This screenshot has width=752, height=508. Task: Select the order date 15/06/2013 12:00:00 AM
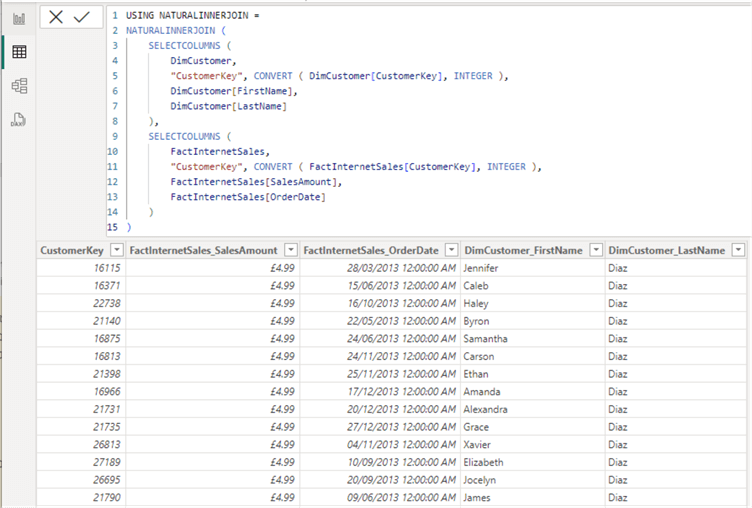coord(380,285)
